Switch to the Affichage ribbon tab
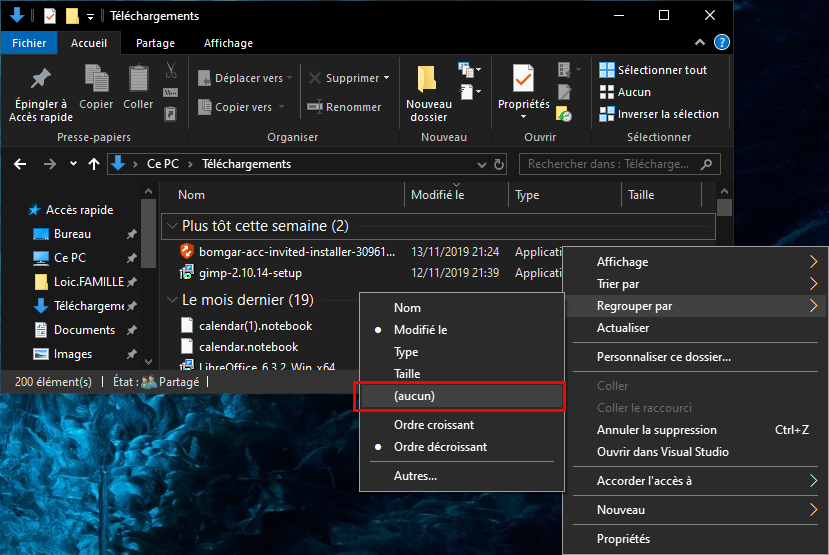The image size is (829, 555). point(227,43)
